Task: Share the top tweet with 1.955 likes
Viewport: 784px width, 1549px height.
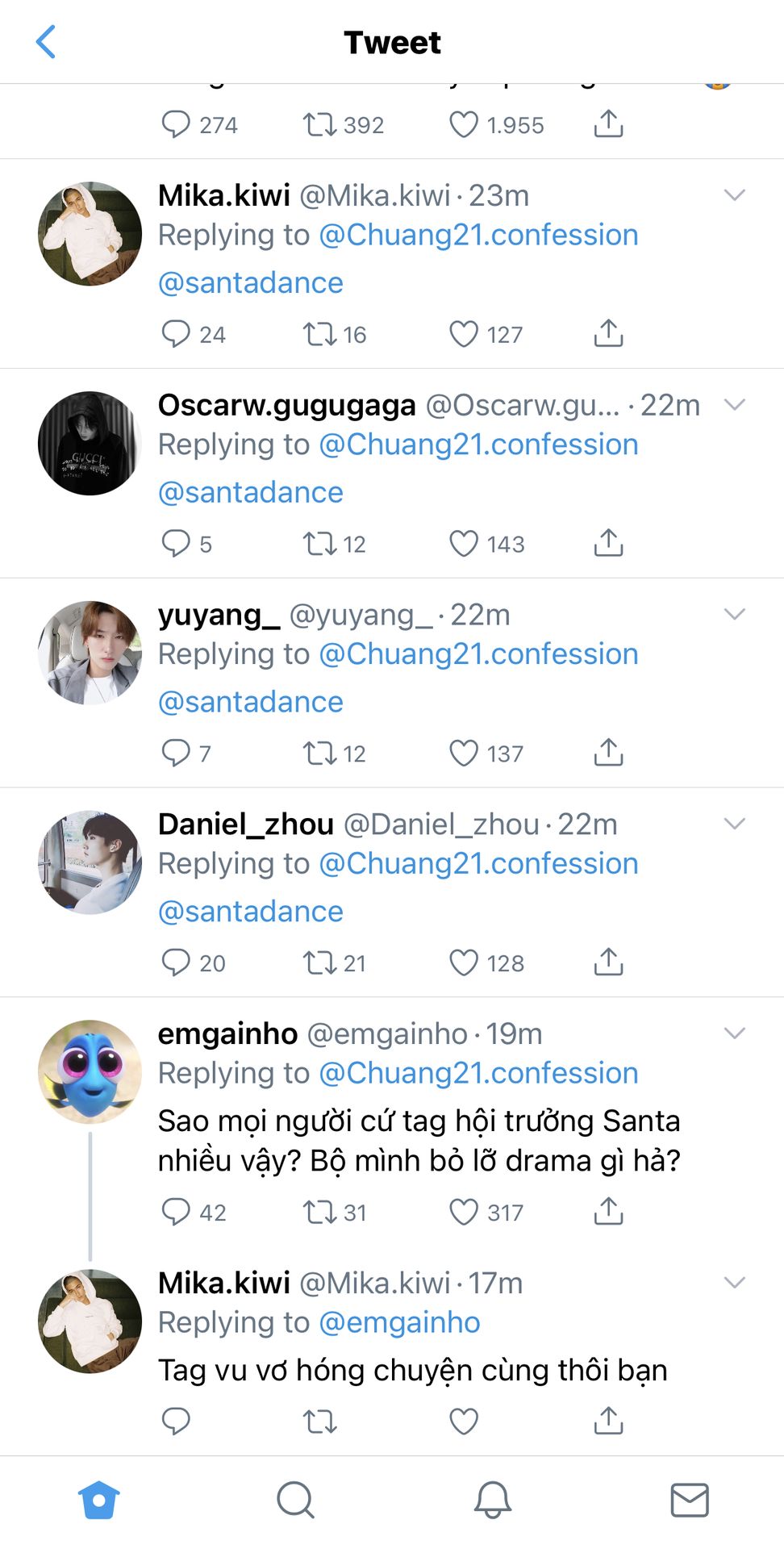Action: click(x=608, y=124)
